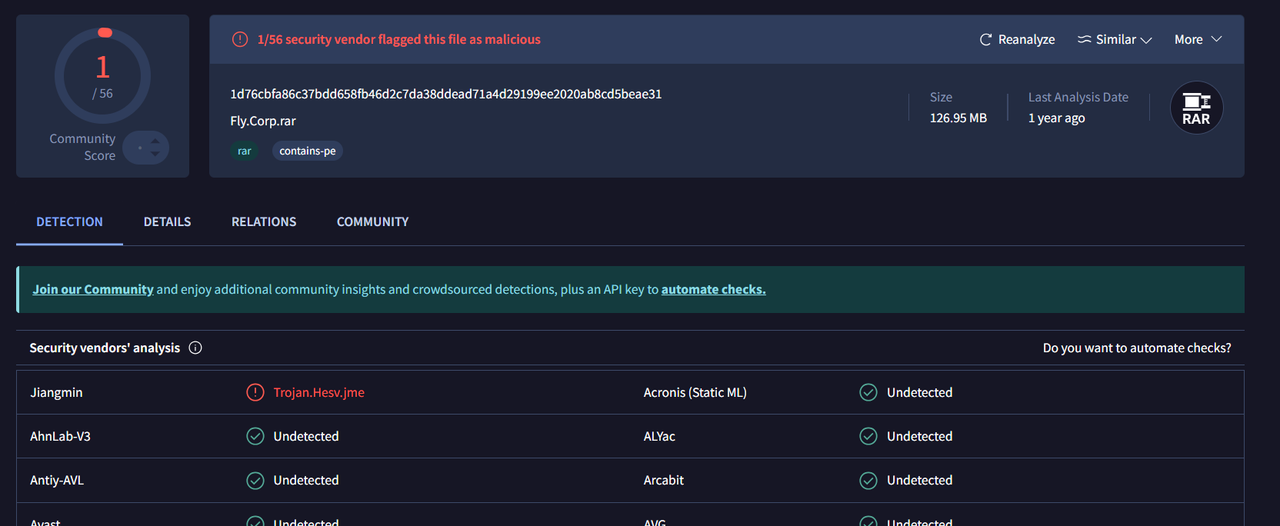Click the Reanalyze refresh icon
1280x526 pixels.
(986, 40)
